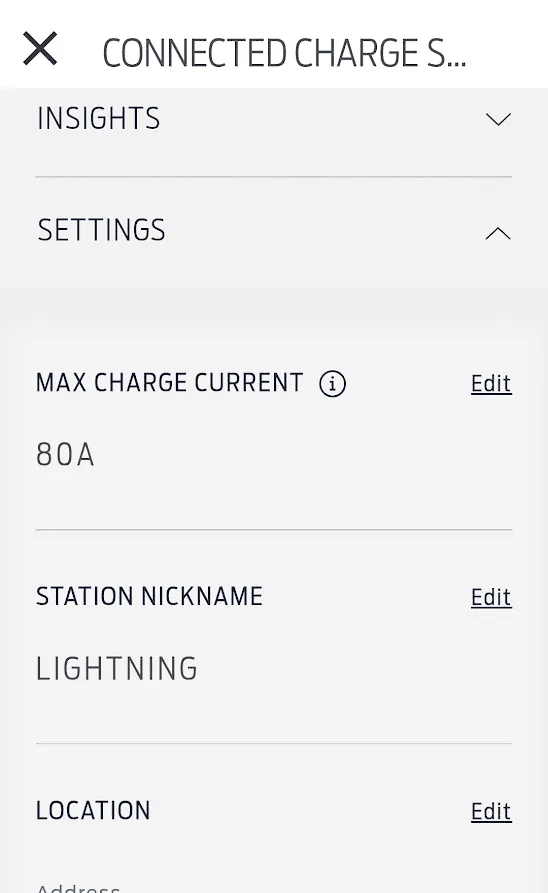
Task: Close the Connected Charge Station panel
Action: (x=40, y=48)
